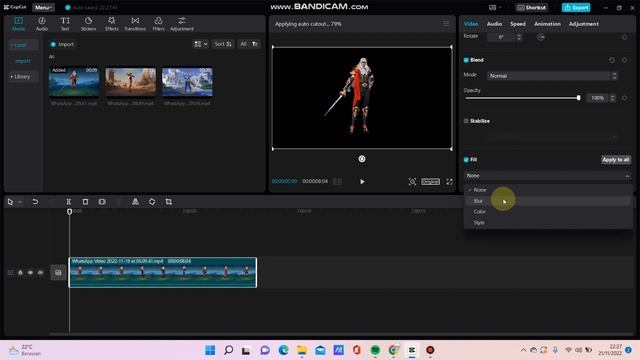This screenshot has width=640, height=360.
Task: Click the Opacity percentage field
Action: point(598,98)
